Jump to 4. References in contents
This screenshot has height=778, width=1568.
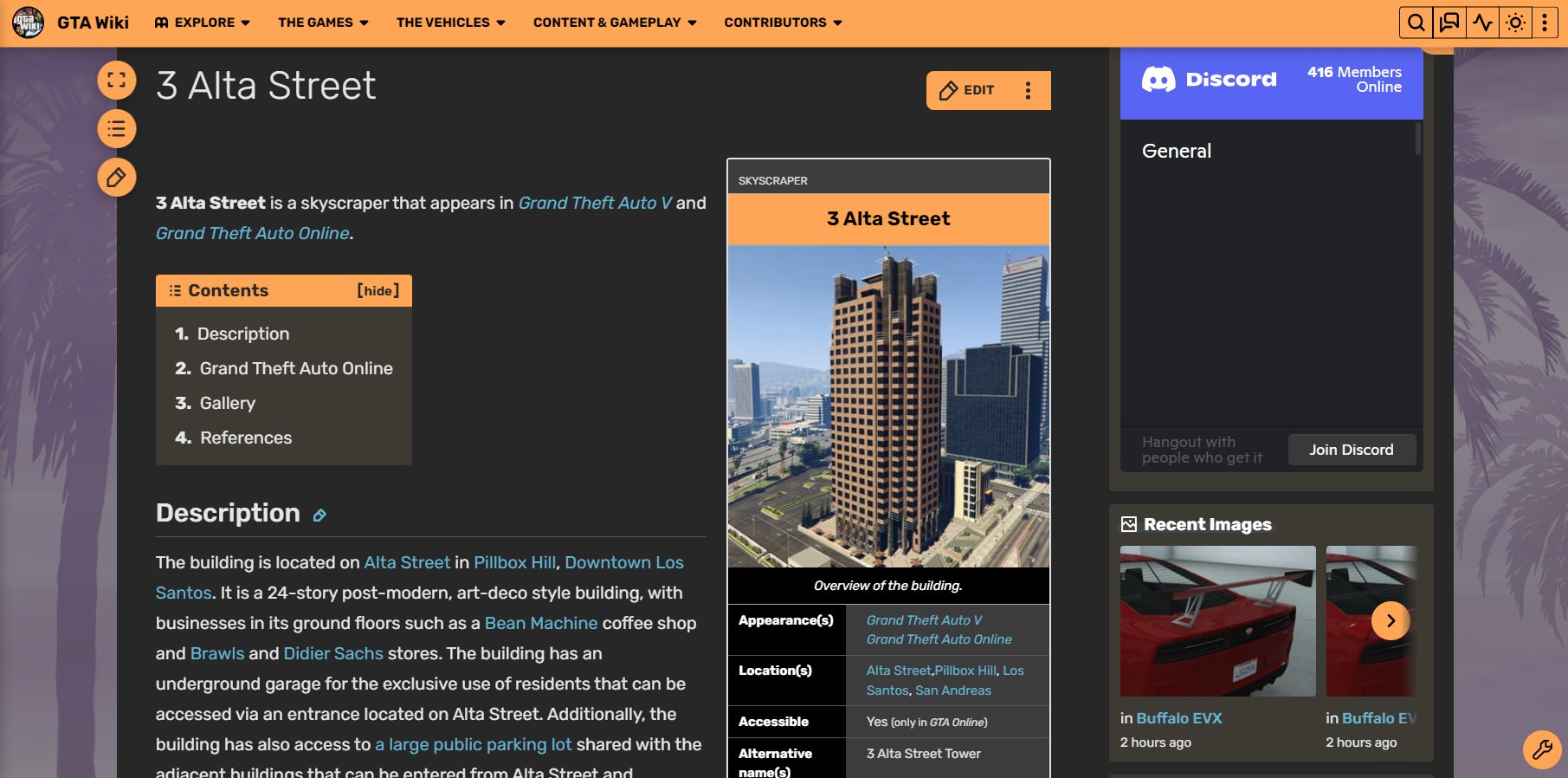[x=234, y=438]
